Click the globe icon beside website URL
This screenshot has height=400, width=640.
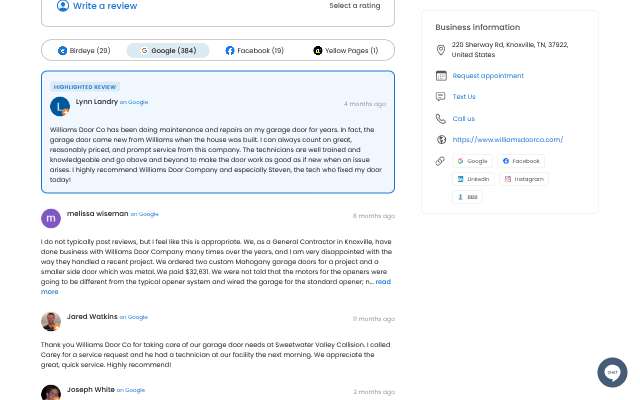441,140
